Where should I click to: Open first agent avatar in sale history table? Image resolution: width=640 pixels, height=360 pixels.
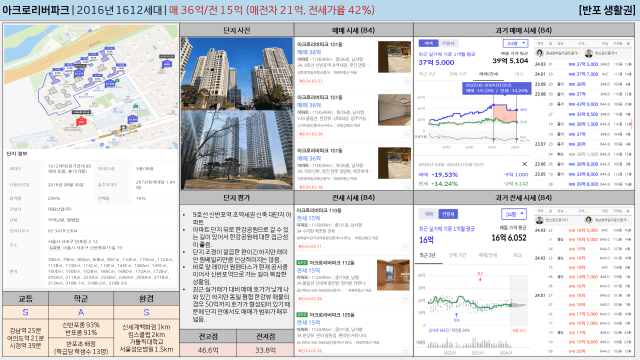tap(540, 53)
